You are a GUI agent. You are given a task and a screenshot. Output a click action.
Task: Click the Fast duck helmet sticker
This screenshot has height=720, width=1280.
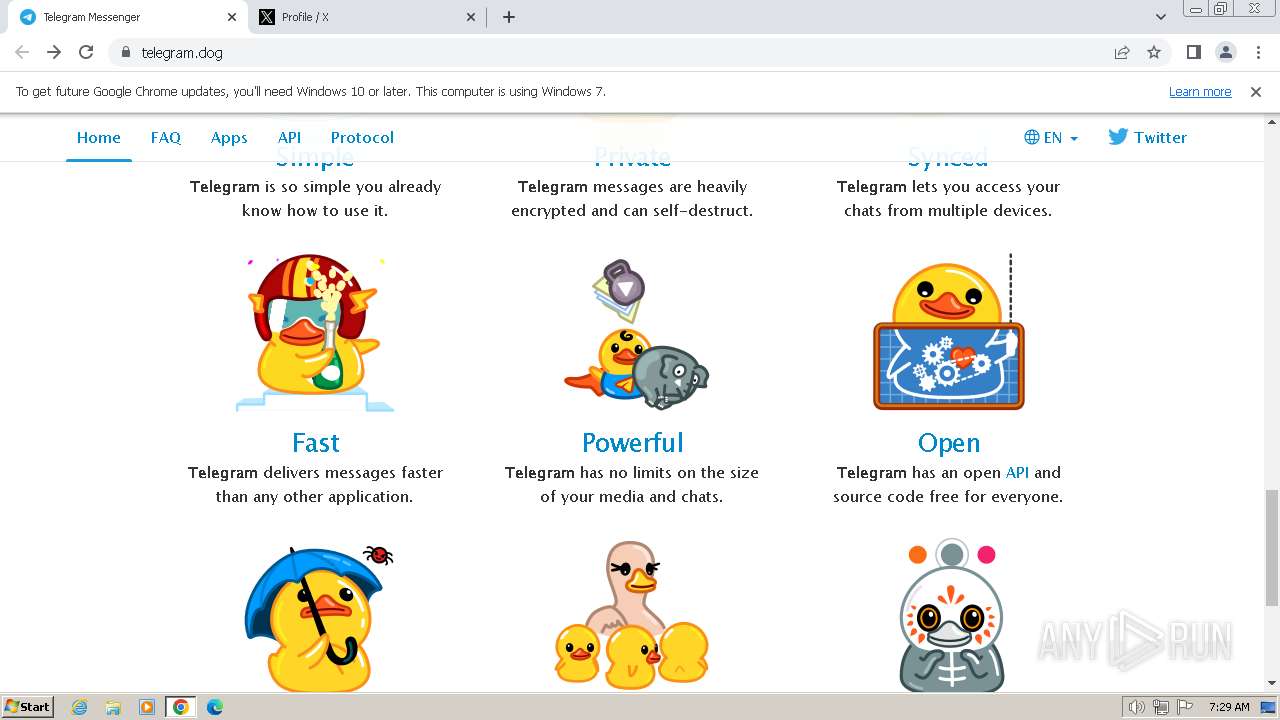pos(315,333)
